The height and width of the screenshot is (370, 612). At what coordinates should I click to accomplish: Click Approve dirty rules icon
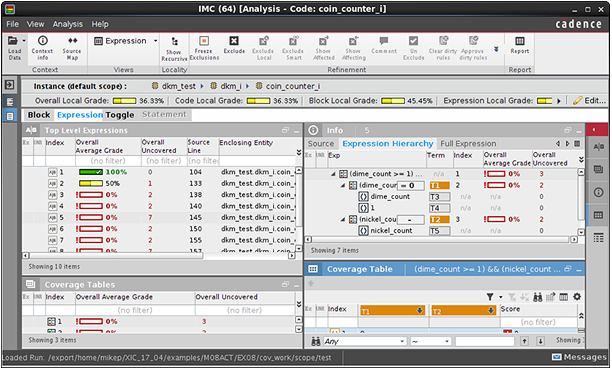pyautogui.click(x=473, y=41)
